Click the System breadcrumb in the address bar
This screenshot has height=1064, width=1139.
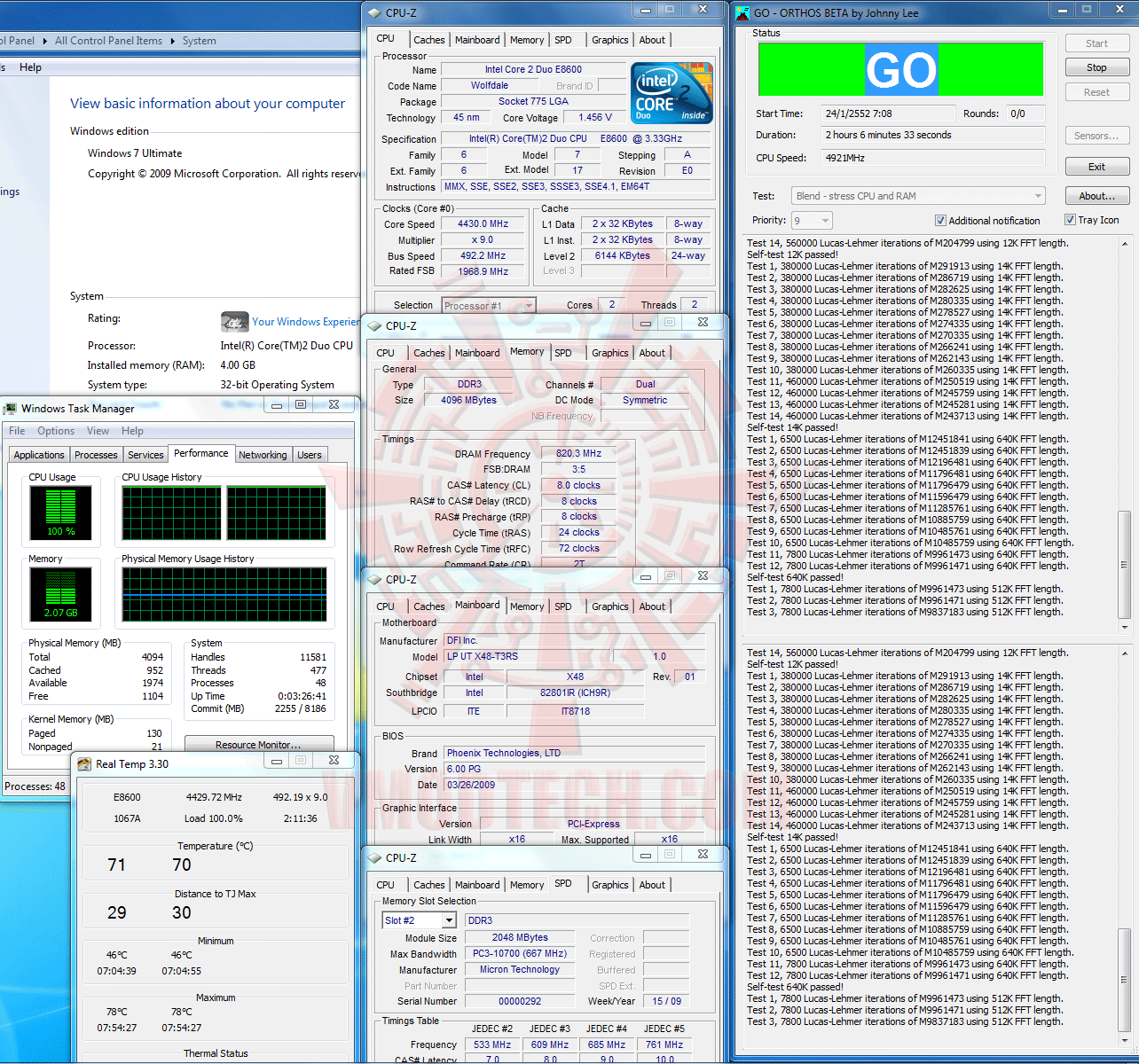point(199,41)
